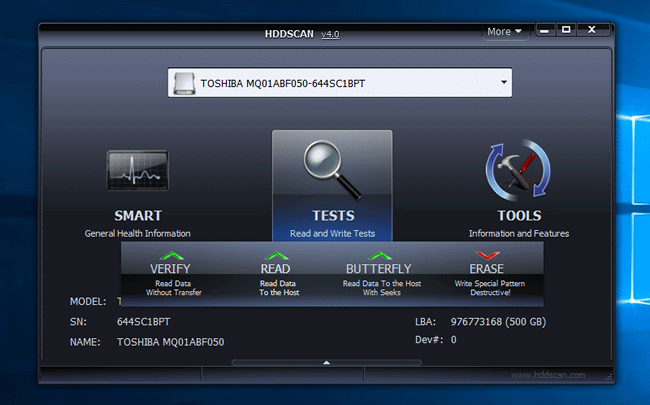Click the hard drive icon in drive selector

click(x=184, y=83)
